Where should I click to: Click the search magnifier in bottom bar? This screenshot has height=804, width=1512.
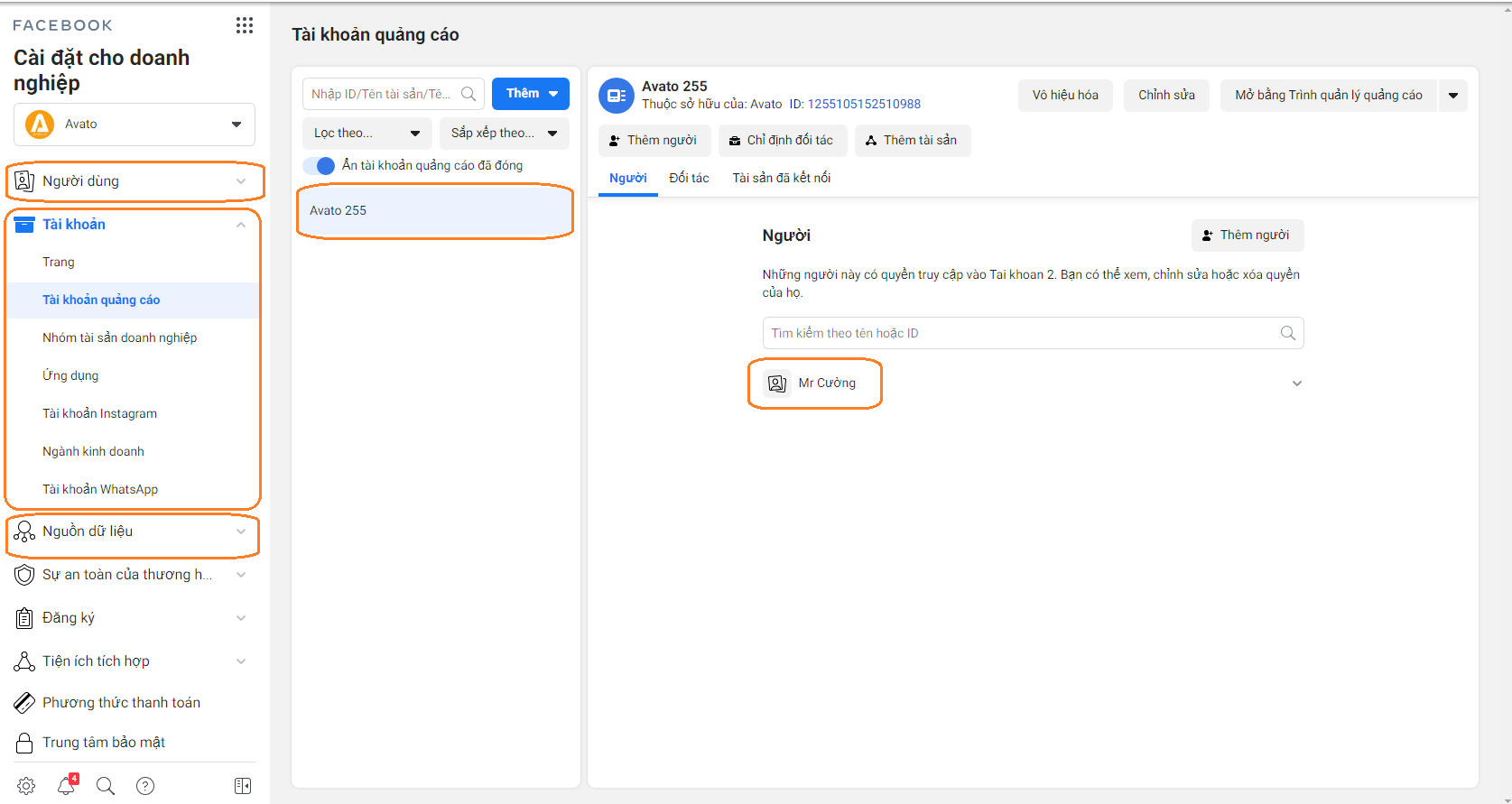click(x=106, y=786)
